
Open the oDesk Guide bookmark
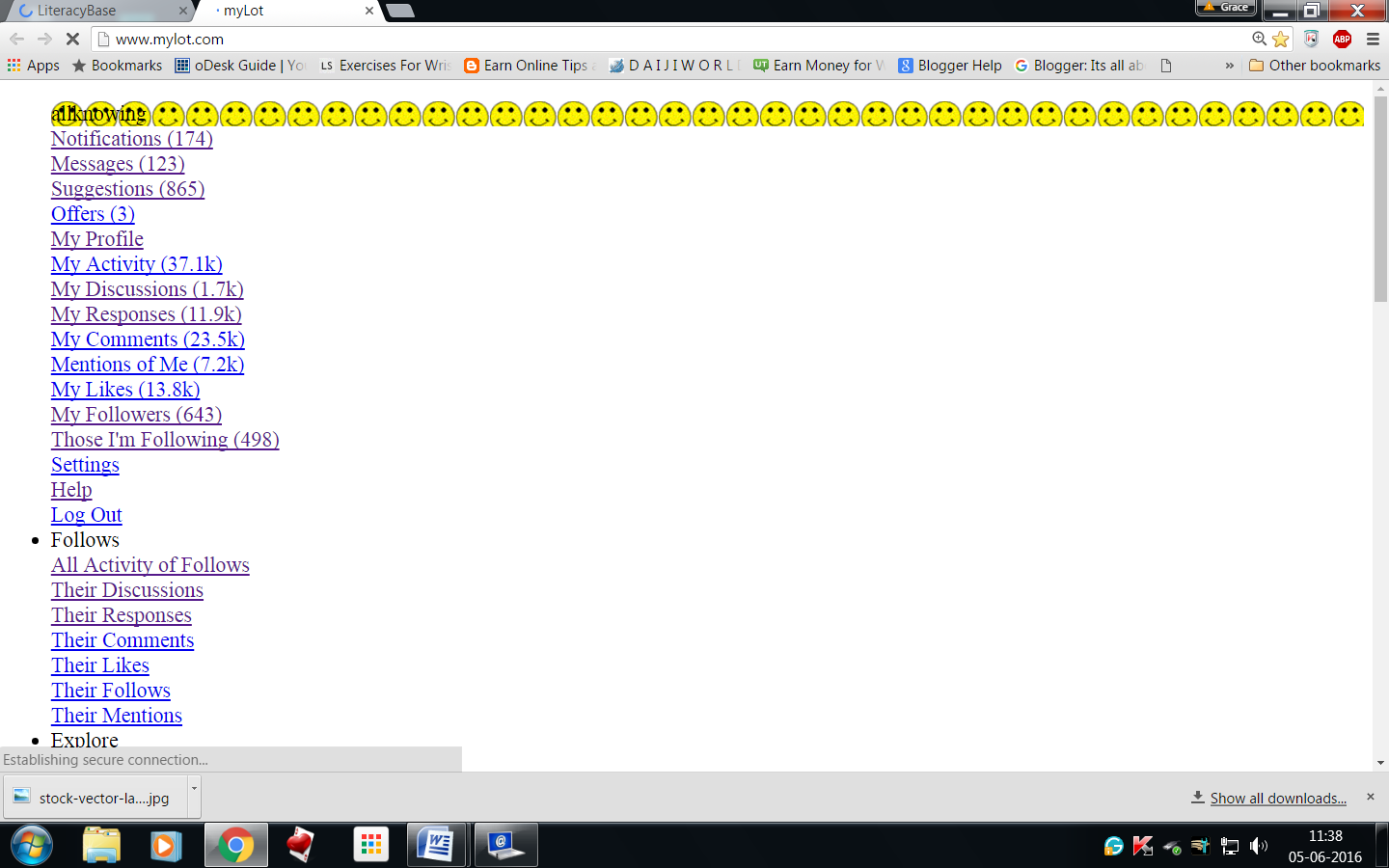pos(240,66)
